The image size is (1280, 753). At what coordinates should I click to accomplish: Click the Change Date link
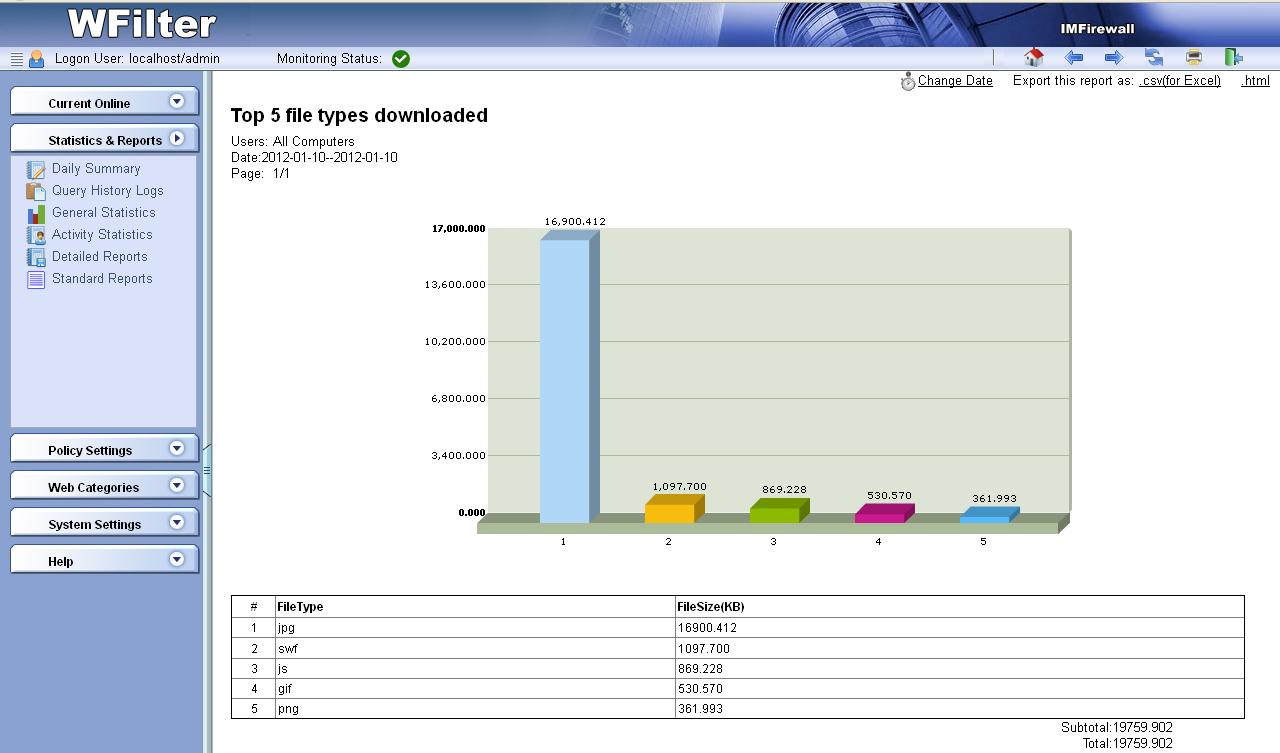tap(955, 81)
